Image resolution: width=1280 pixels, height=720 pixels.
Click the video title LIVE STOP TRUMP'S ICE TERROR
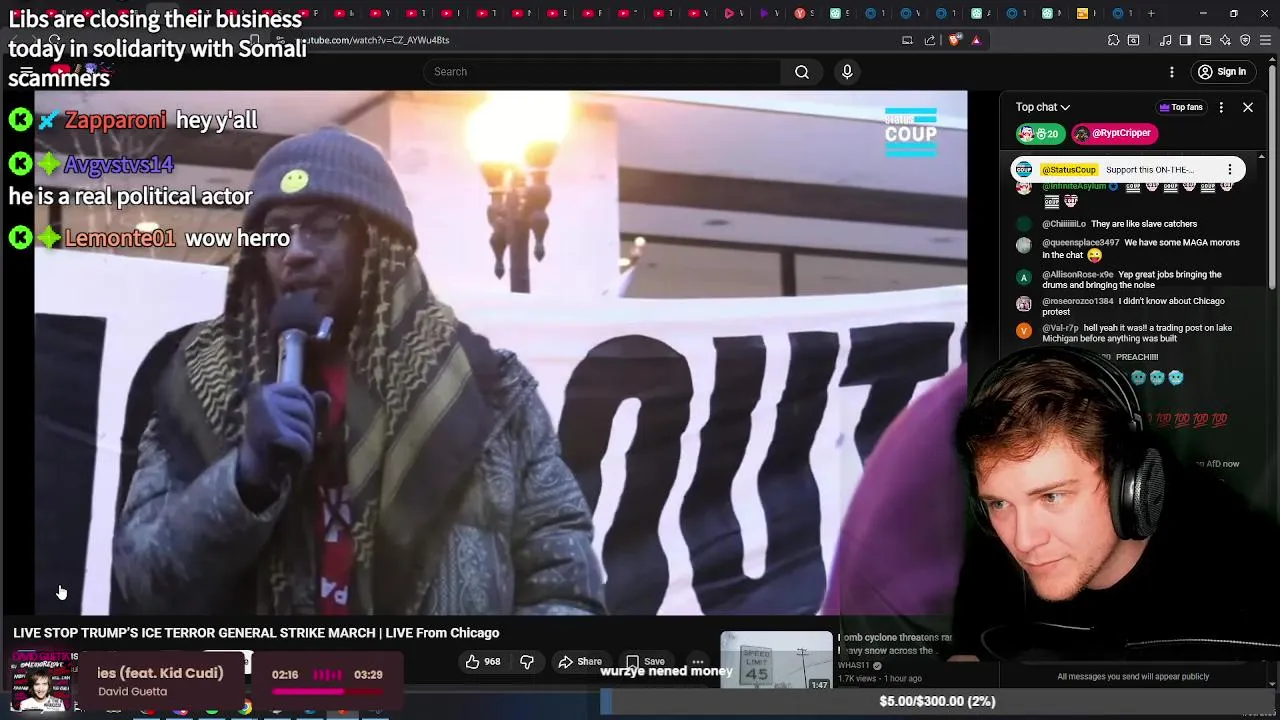(256, 633)
